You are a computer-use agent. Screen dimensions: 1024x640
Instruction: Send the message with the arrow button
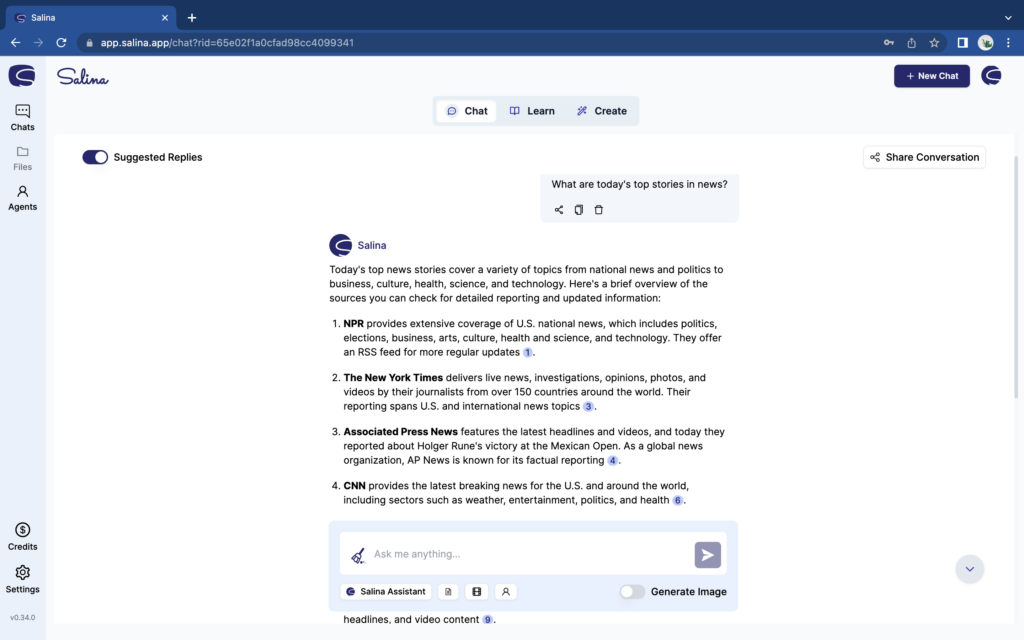[x=707, y=554]
